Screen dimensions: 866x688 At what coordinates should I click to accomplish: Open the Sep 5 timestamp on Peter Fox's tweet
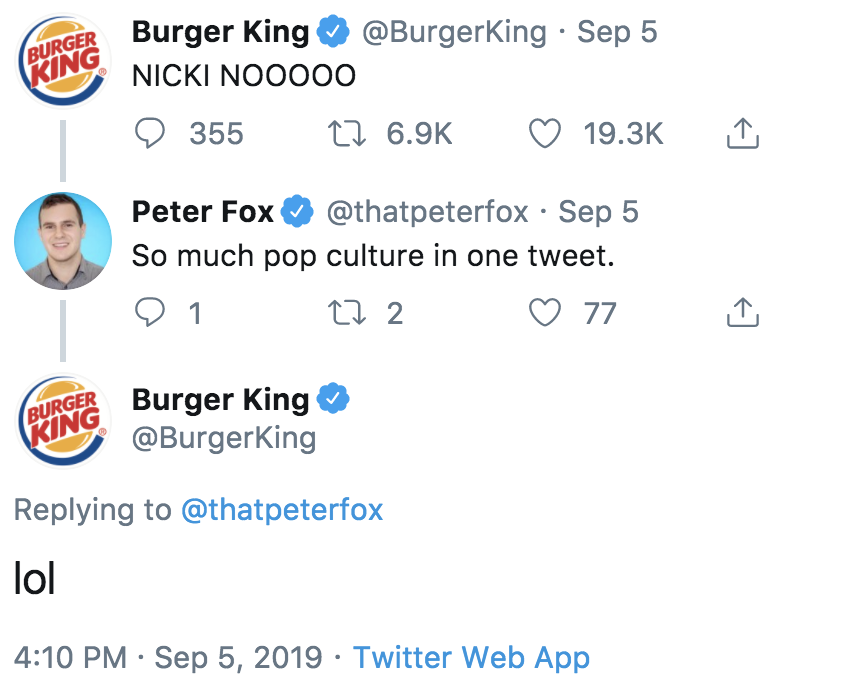[598, 212]
